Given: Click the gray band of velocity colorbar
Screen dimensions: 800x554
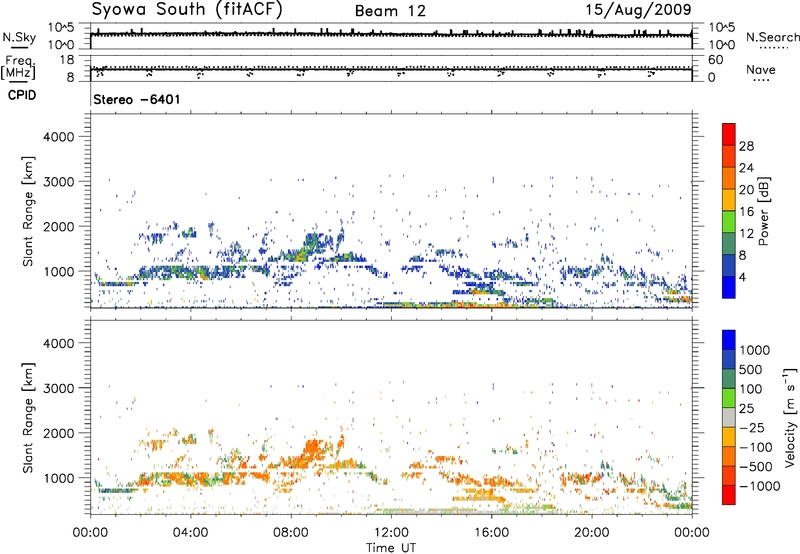Looking at the screenshot, I should pos(729,417).
